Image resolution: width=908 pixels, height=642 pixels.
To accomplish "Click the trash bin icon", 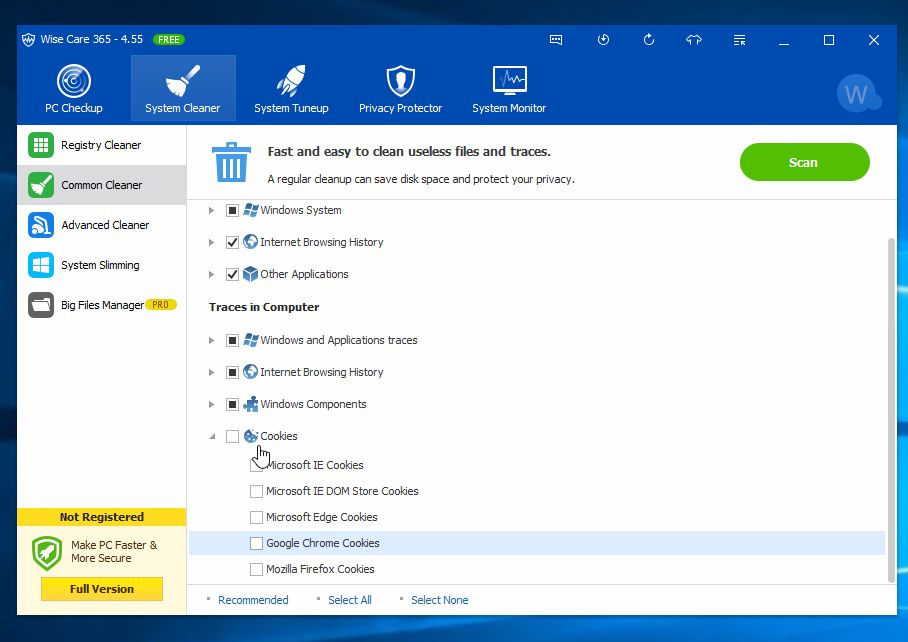I will [x=232, y=163].
